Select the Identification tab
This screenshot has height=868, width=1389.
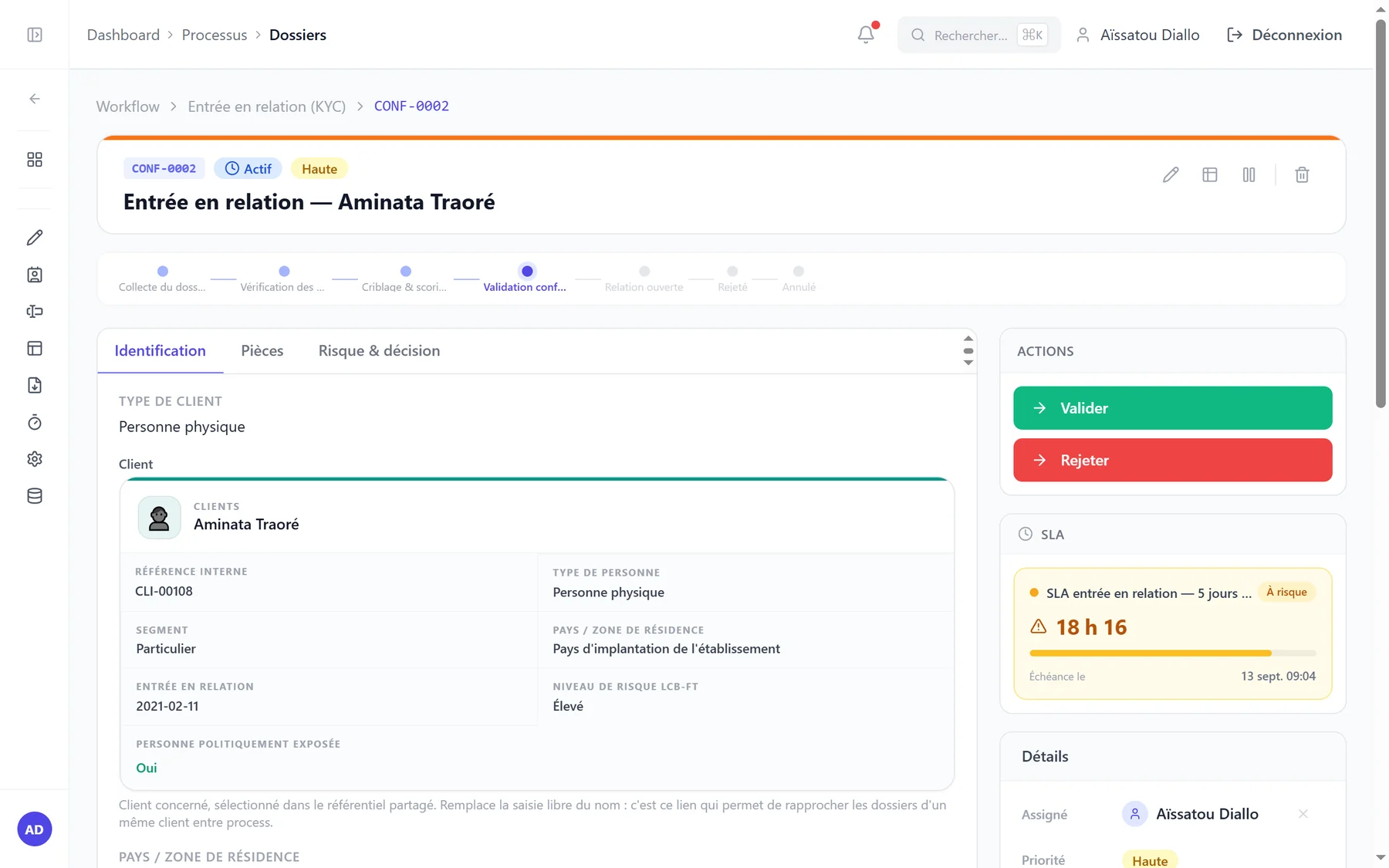point(161,351)
